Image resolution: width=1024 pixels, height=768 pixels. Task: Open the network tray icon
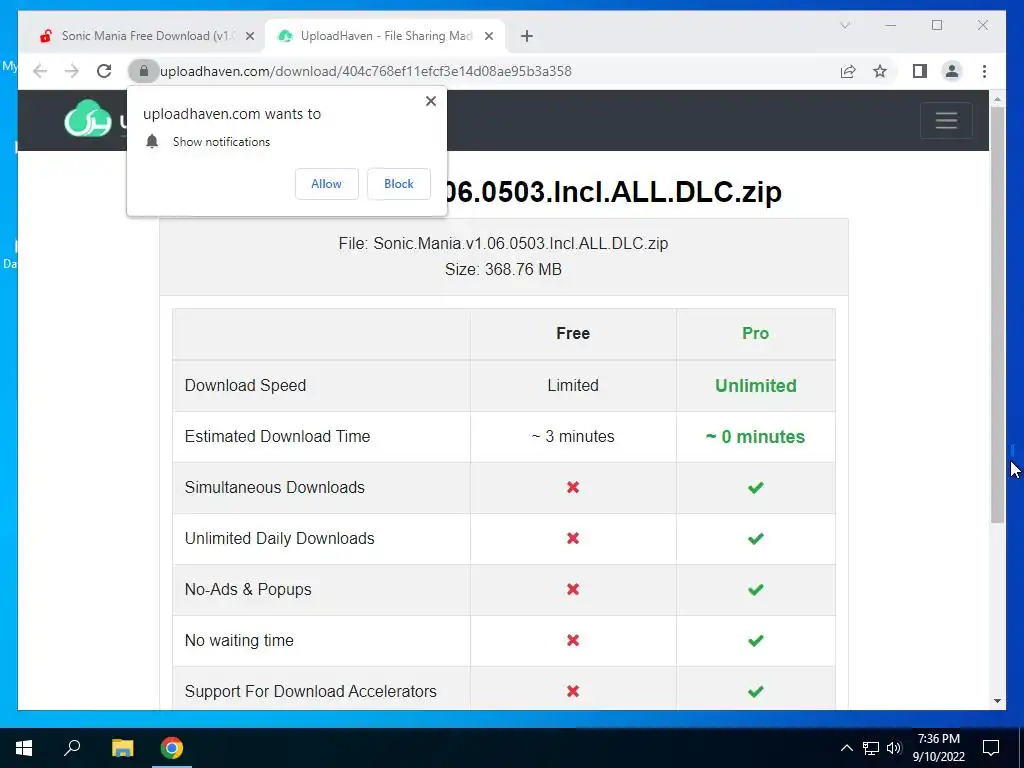871,748
